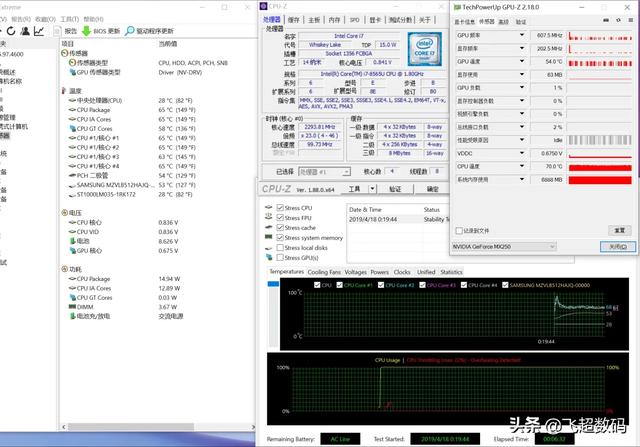
Task: Click the 验证 button in CPU-Z
Action: coord(395,189)
